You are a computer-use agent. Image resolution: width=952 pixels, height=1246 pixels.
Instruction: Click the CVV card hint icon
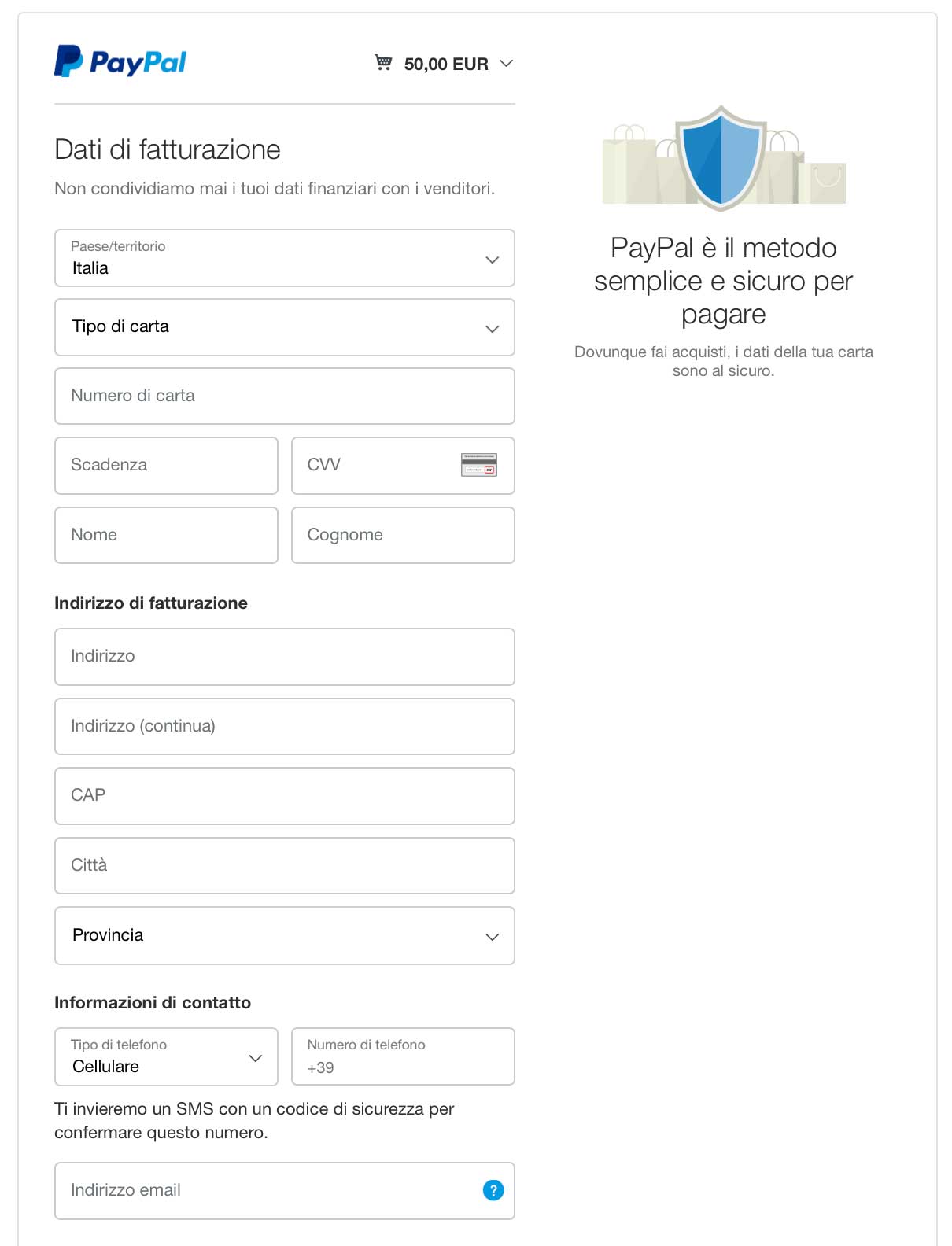click(x=478, y=465)
